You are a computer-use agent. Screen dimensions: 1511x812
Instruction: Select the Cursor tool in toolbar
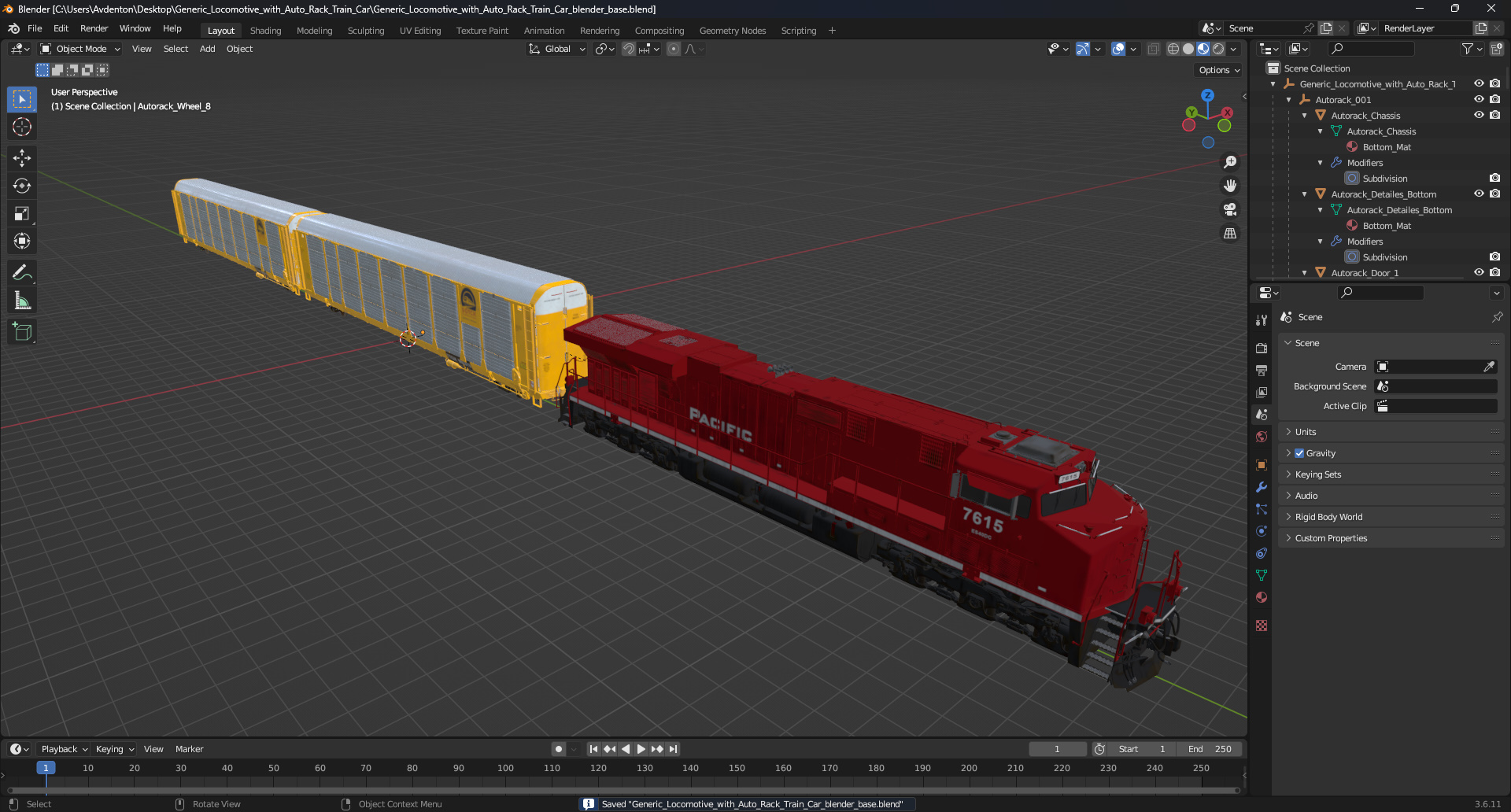[x=22, y=127]
